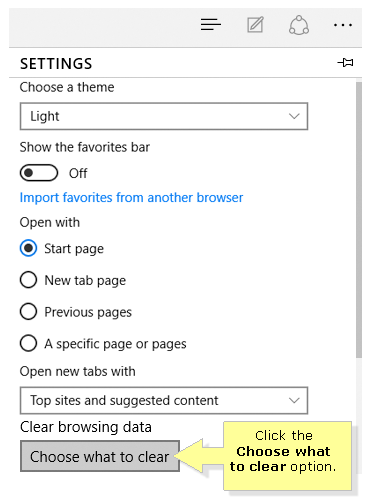Click the Make a Web Note icon
This screenshot has width=366, height=500.
[255, 25]
